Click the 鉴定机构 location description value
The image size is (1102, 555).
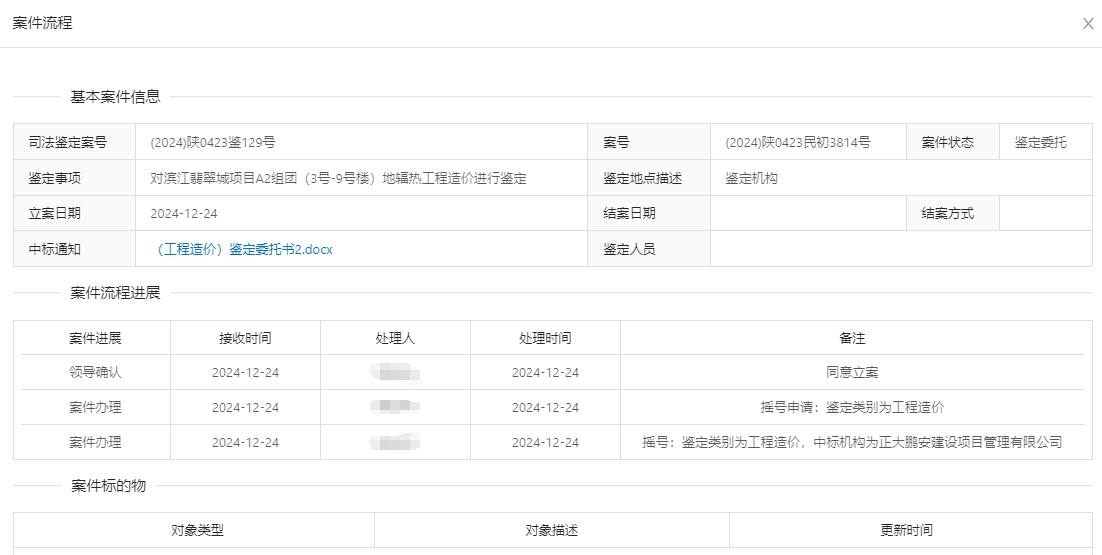tap(751, 179)
